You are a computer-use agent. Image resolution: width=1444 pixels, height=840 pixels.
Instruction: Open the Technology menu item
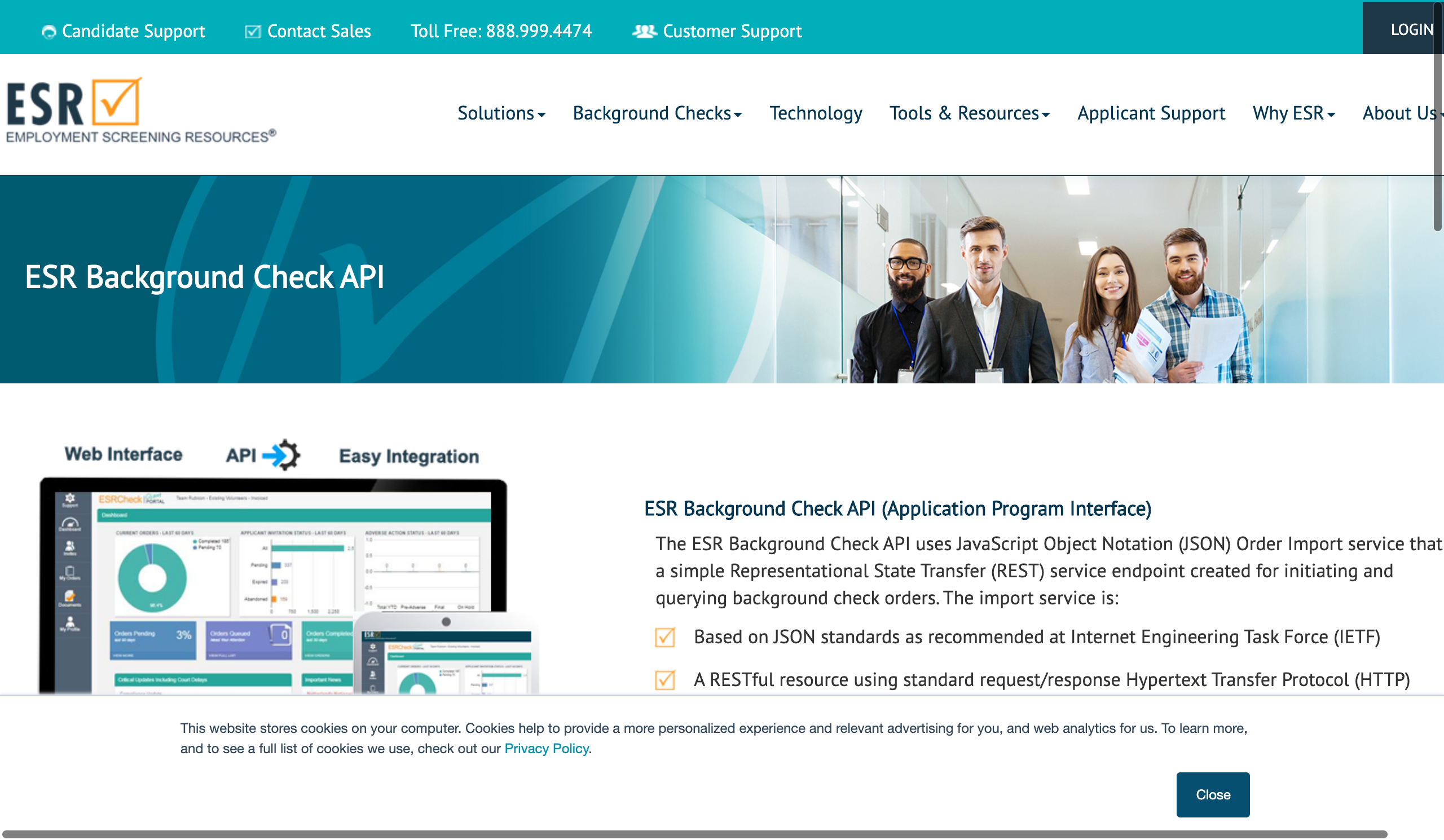coord(816,113)
